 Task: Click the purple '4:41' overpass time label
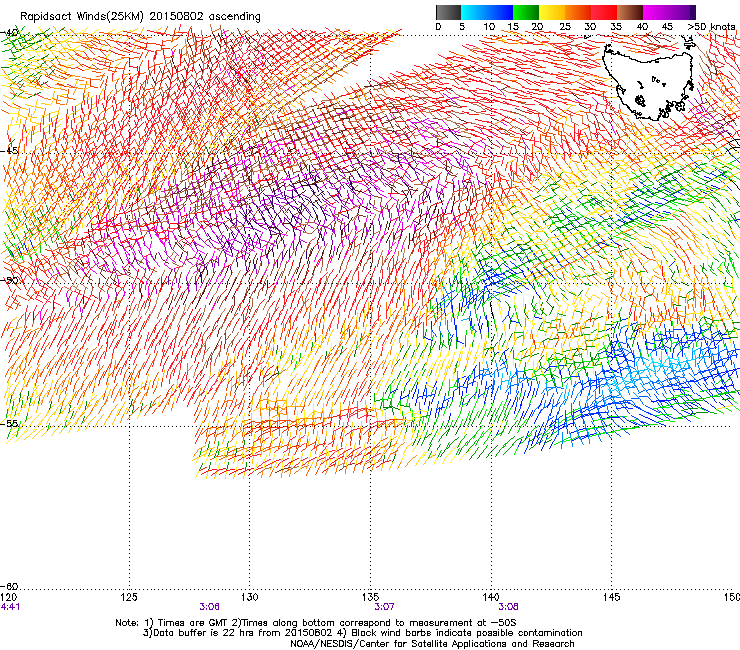click(x=10, y=607)
